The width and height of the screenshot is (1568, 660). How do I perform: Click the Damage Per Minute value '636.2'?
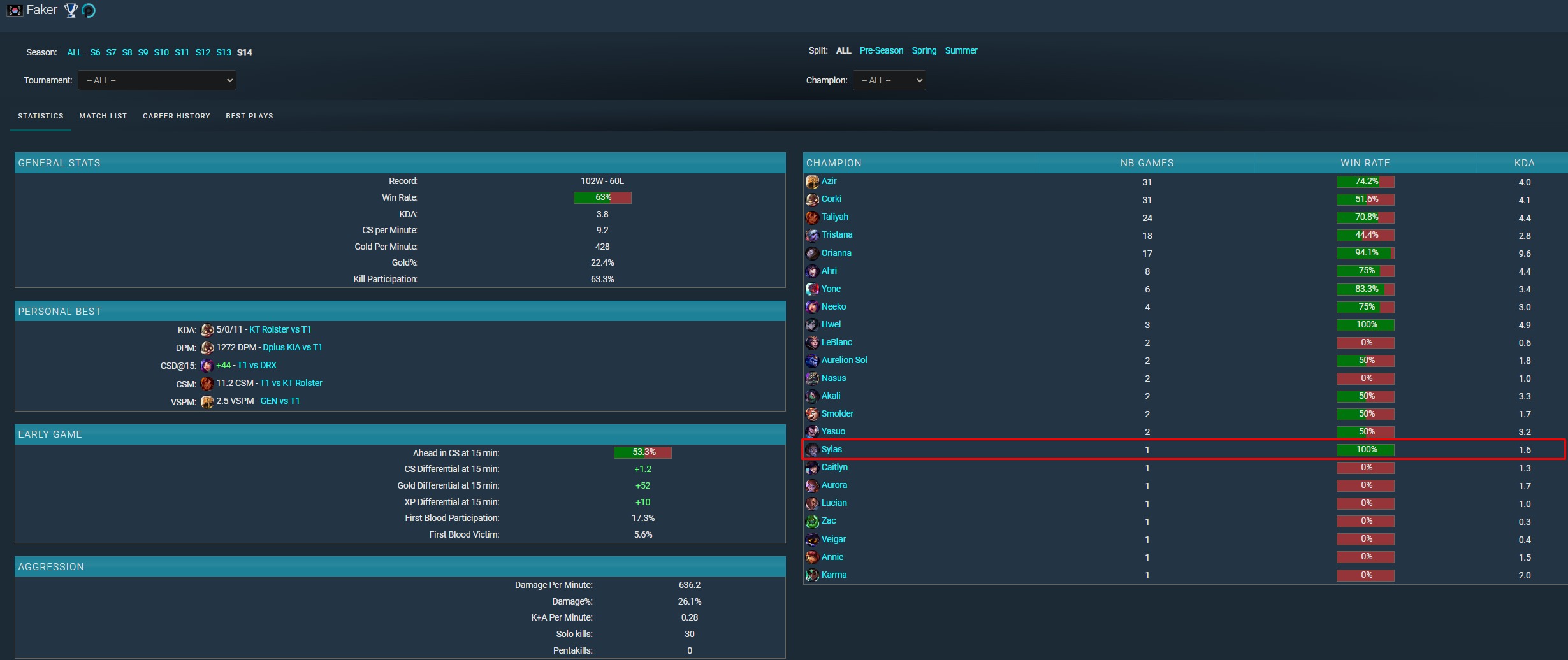690,585
